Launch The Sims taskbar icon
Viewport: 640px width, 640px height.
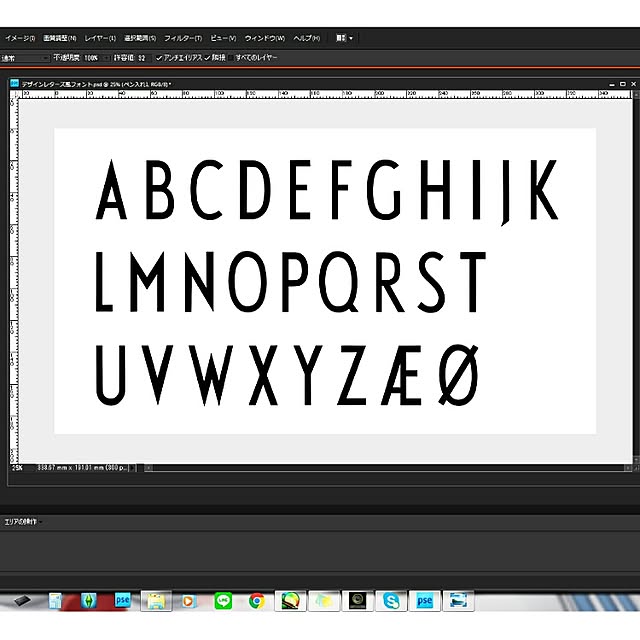pyautogui.click(x=89, y=601)
